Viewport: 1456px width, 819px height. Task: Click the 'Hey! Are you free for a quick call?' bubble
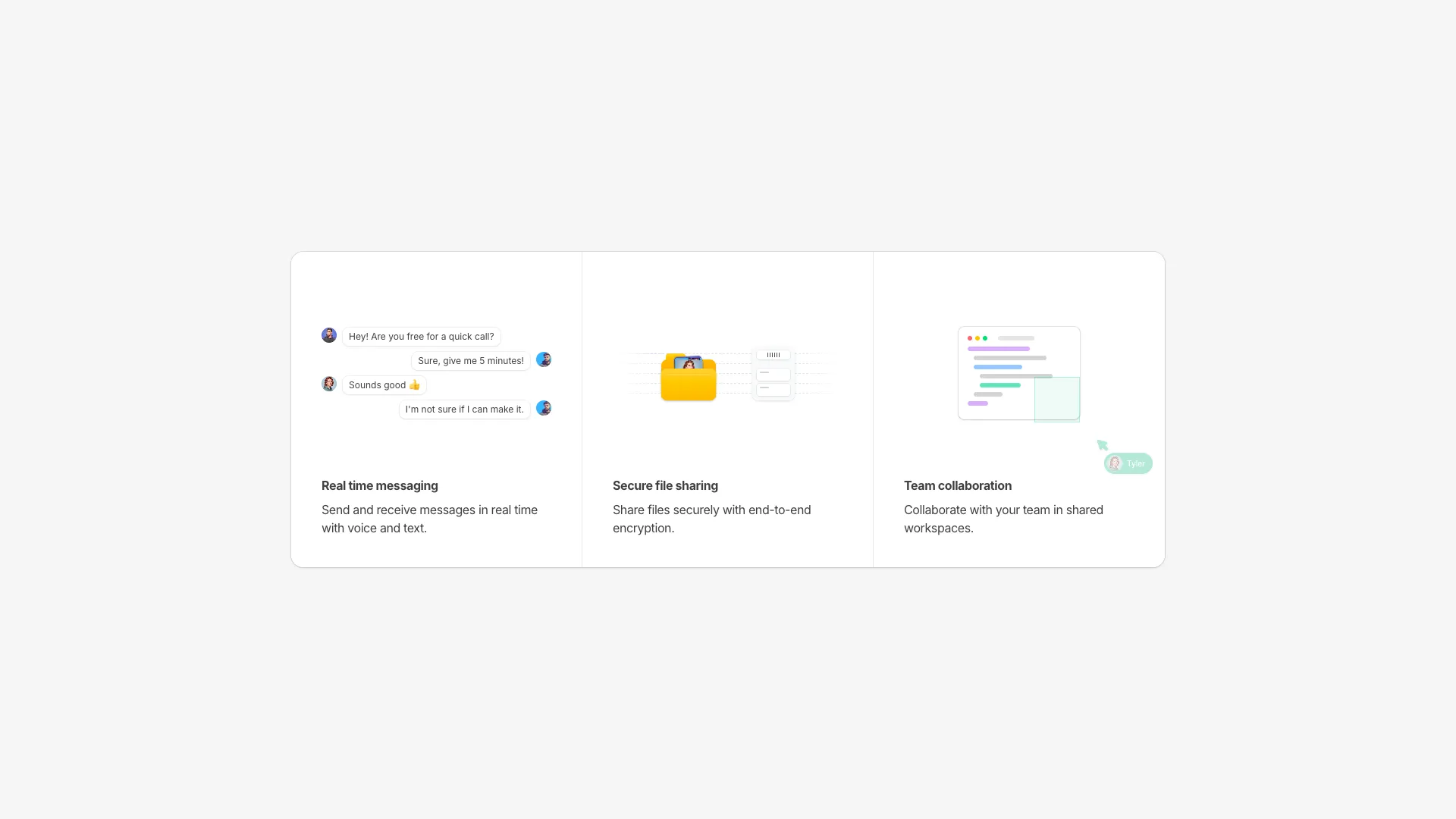[x=421, y=337]
